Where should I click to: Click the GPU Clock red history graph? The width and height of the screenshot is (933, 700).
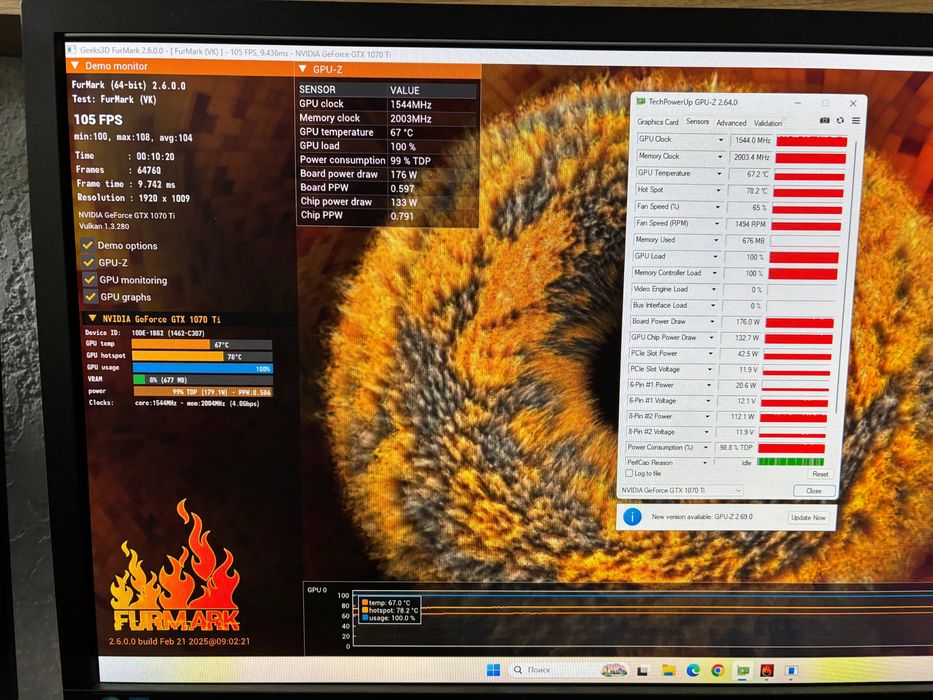click(x=811, y=142)
